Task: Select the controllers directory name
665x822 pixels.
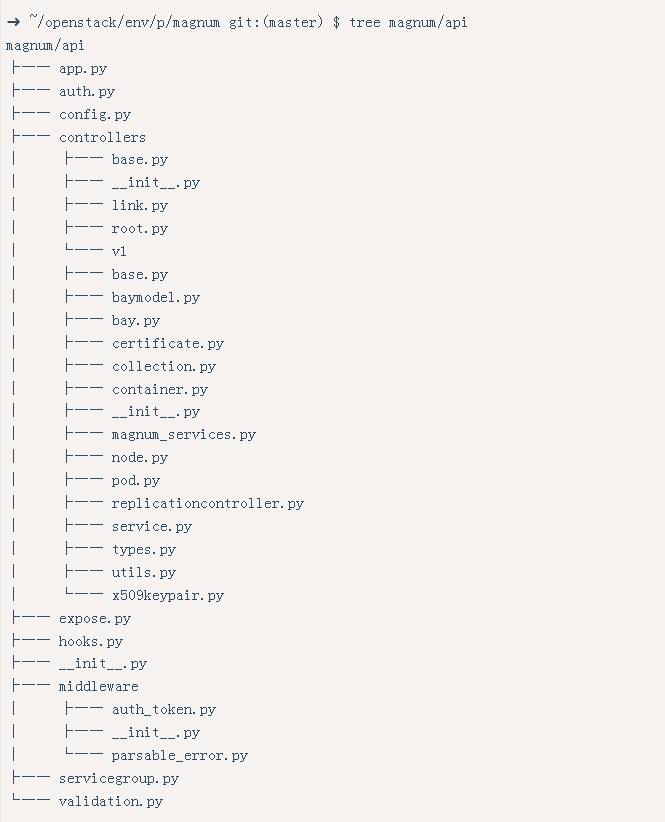Action: [102, 137]
